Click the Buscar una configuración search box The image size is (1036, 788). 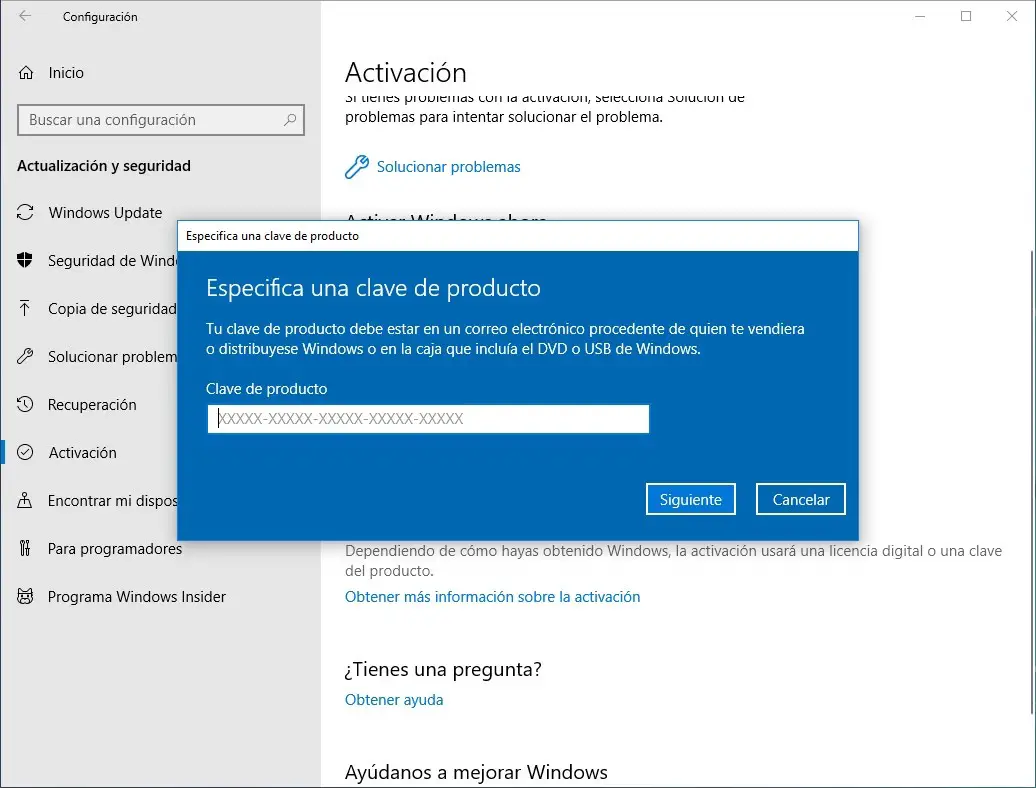click(x=161, y=120)
